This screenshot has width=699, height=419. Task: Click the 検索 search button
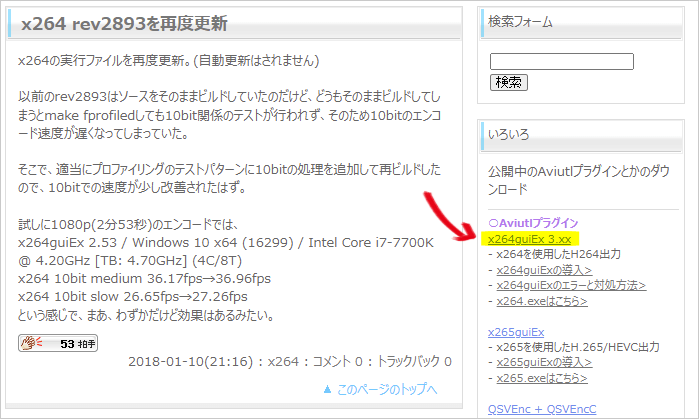[509, 82]
